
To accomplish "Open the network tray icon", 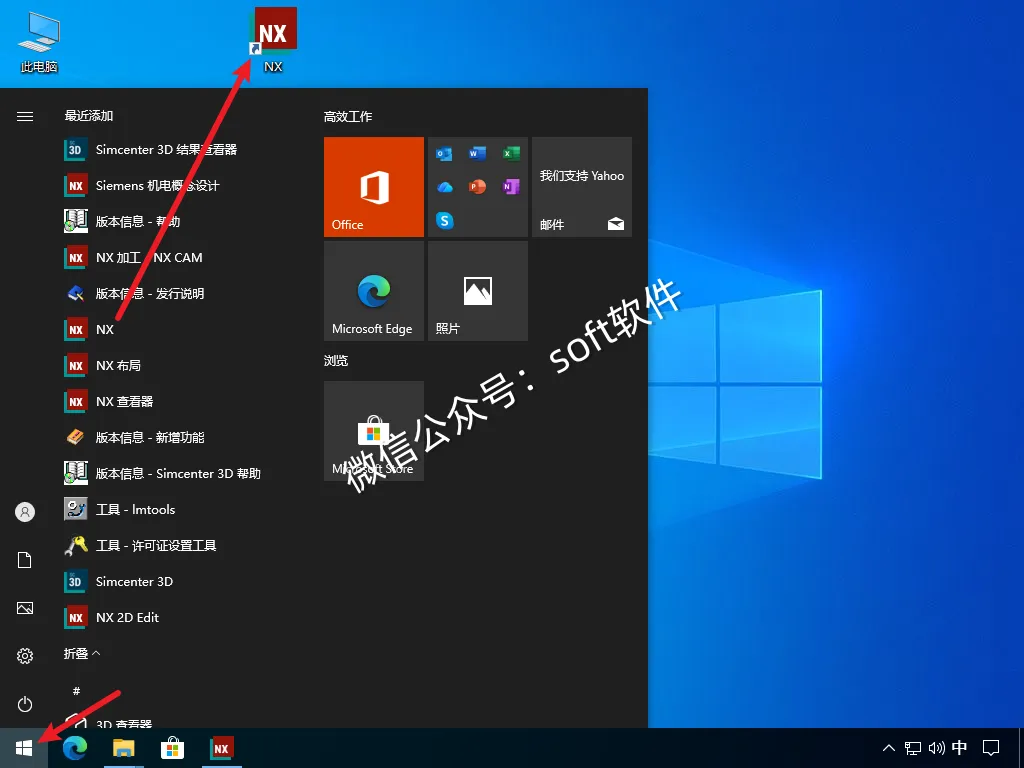I will [912, 748].
